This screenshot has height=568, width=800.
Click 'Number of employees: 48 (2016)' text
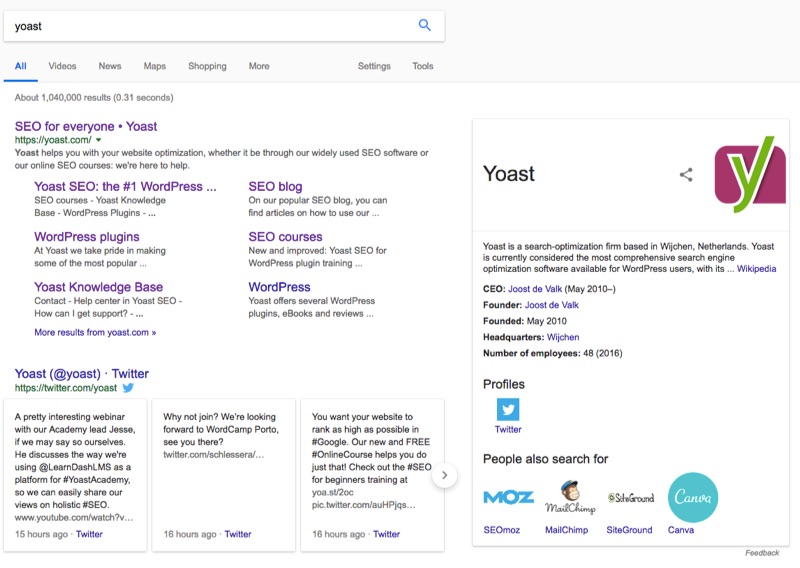[553, 353]
